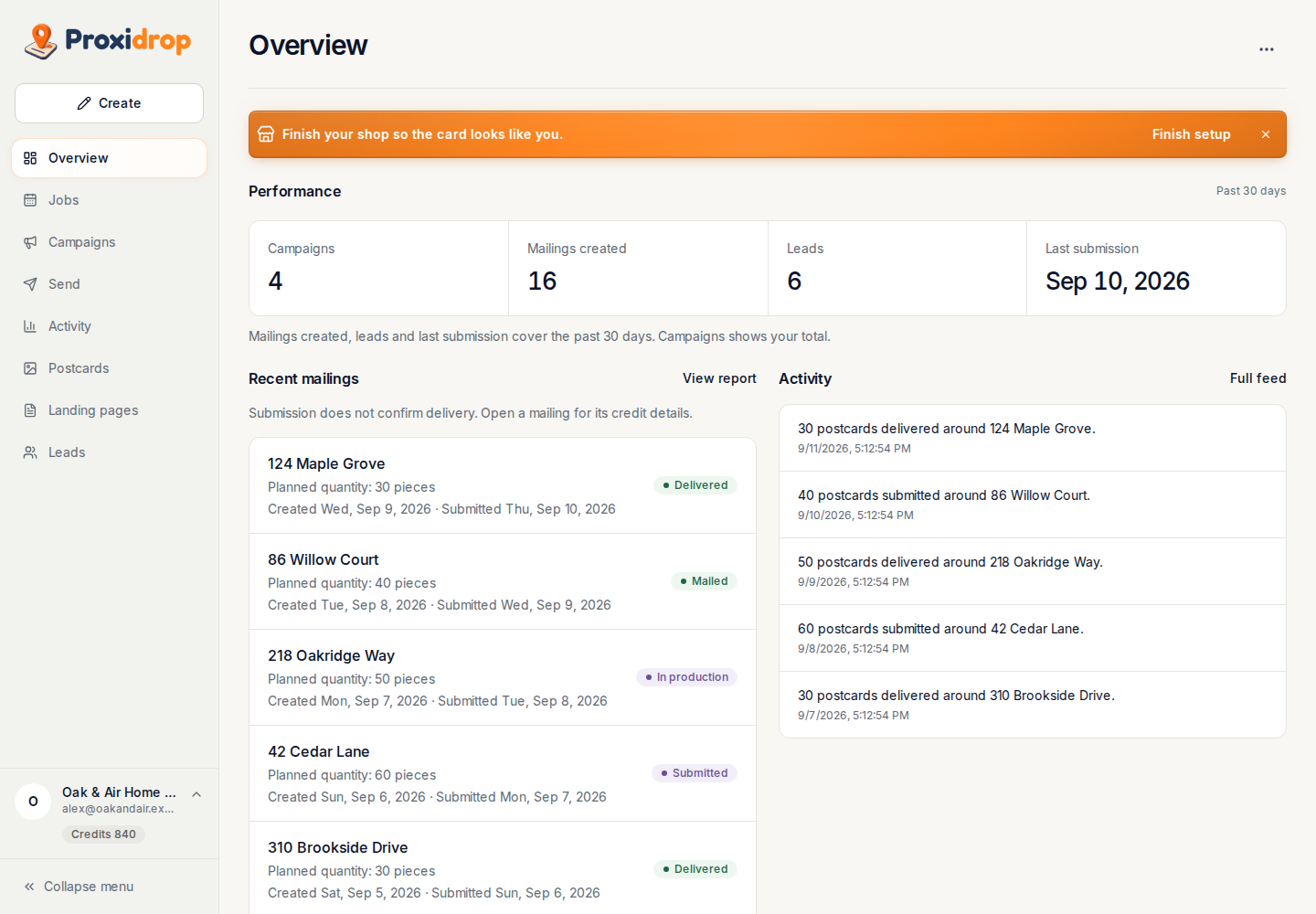1316x914 pixels.
Task: Click the Collapse menu double-chevron icon
Action: point(29,887)
